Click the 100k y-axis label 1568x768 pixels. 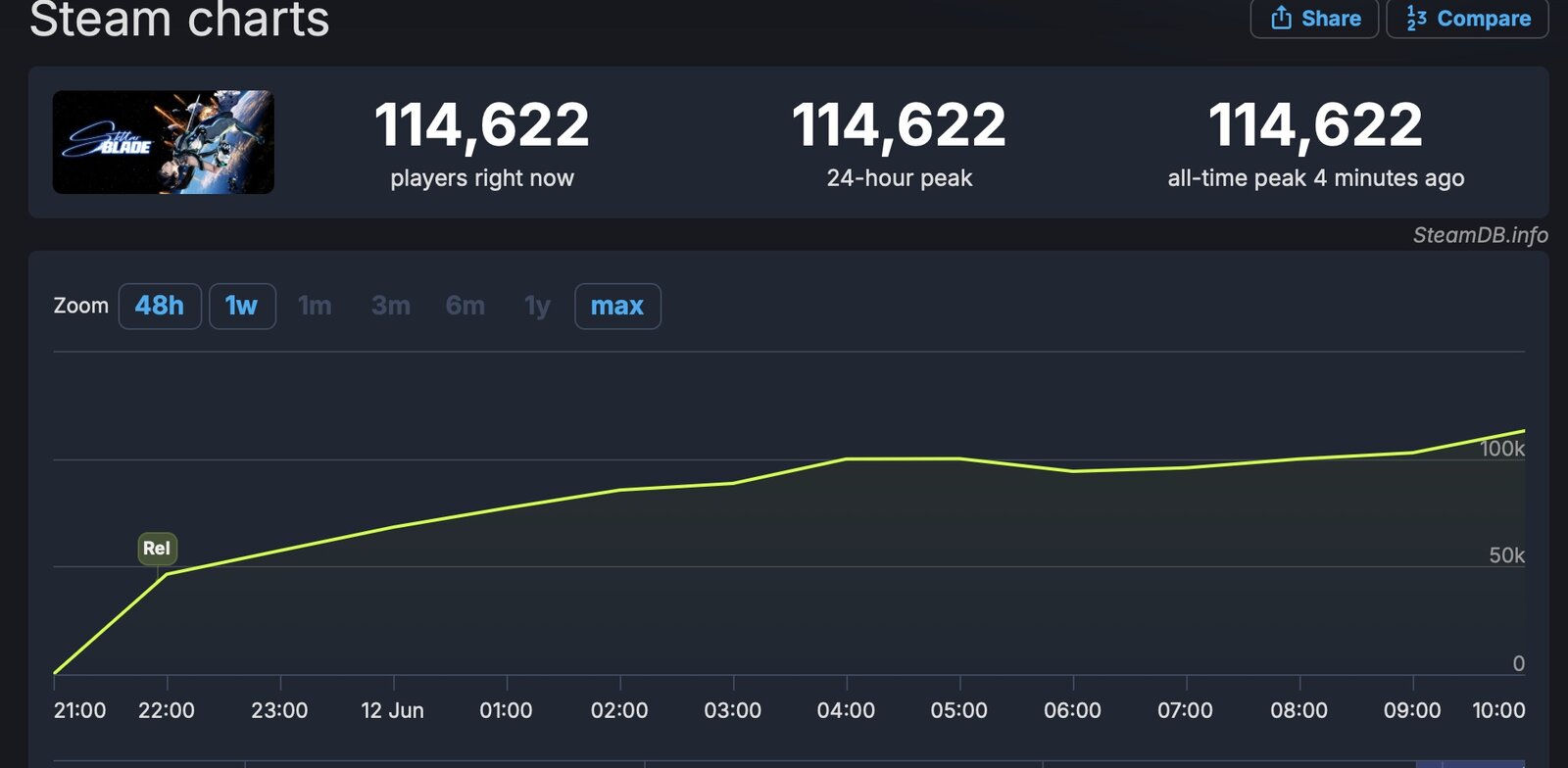pyautogui.click(x=1502, y=449)
